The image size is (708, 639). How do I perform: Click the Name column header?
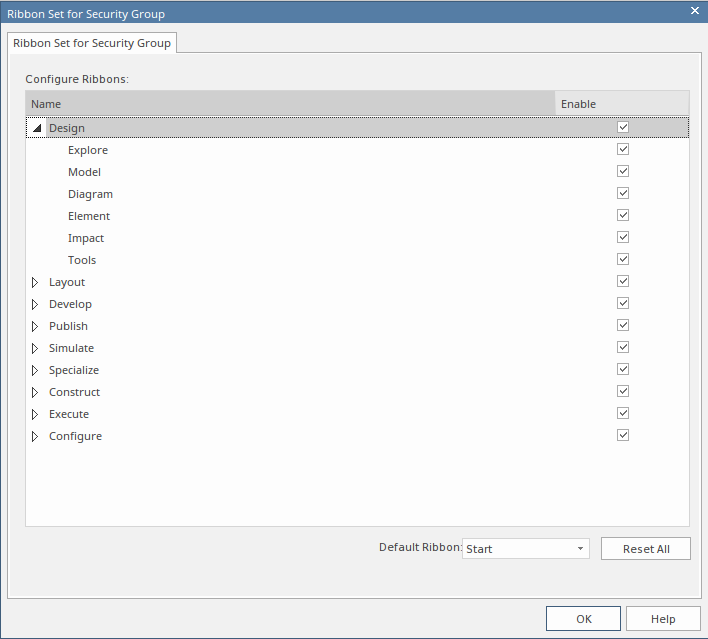[289, 104]
